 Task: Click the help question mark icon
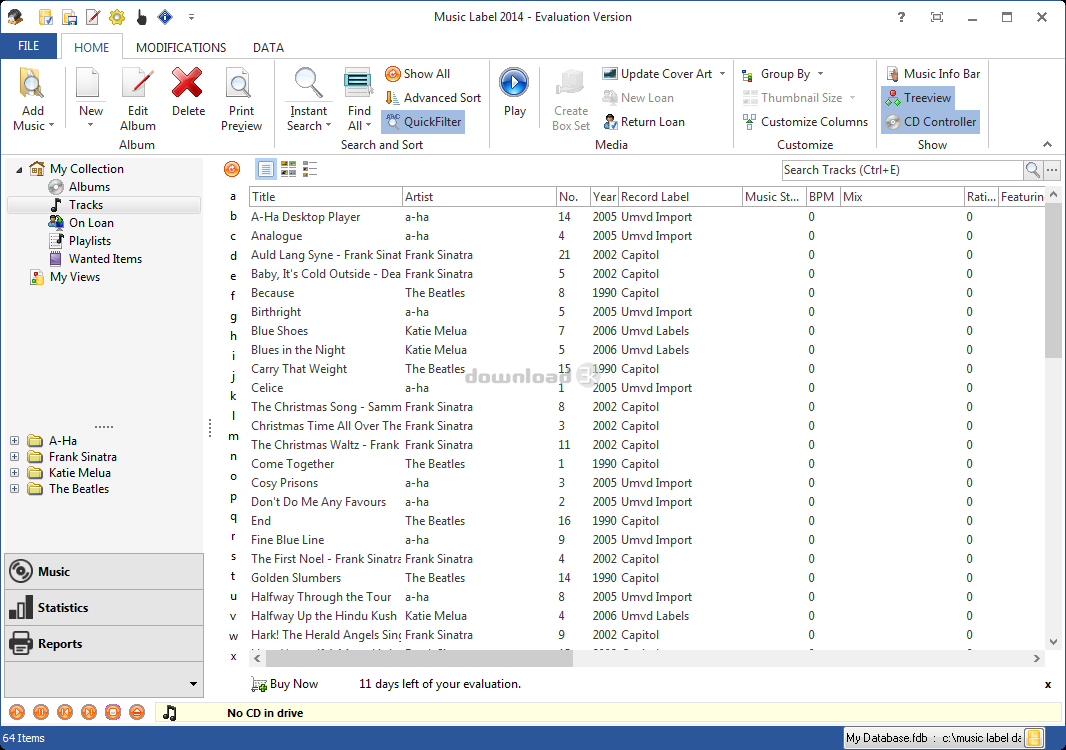(901, 17)
